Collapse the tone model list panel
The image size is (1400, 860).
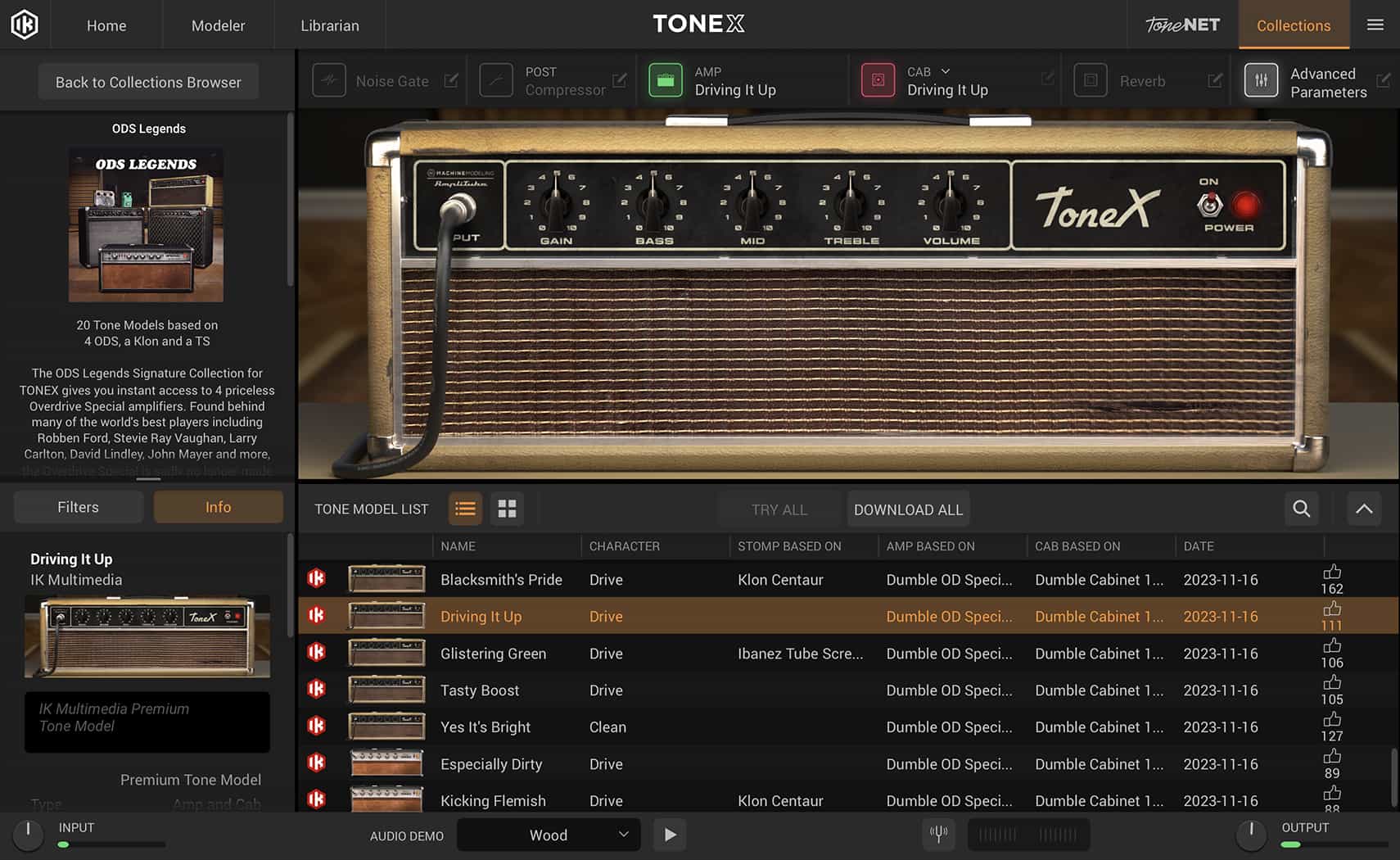pyautogui.click(x=1364, y=509)
